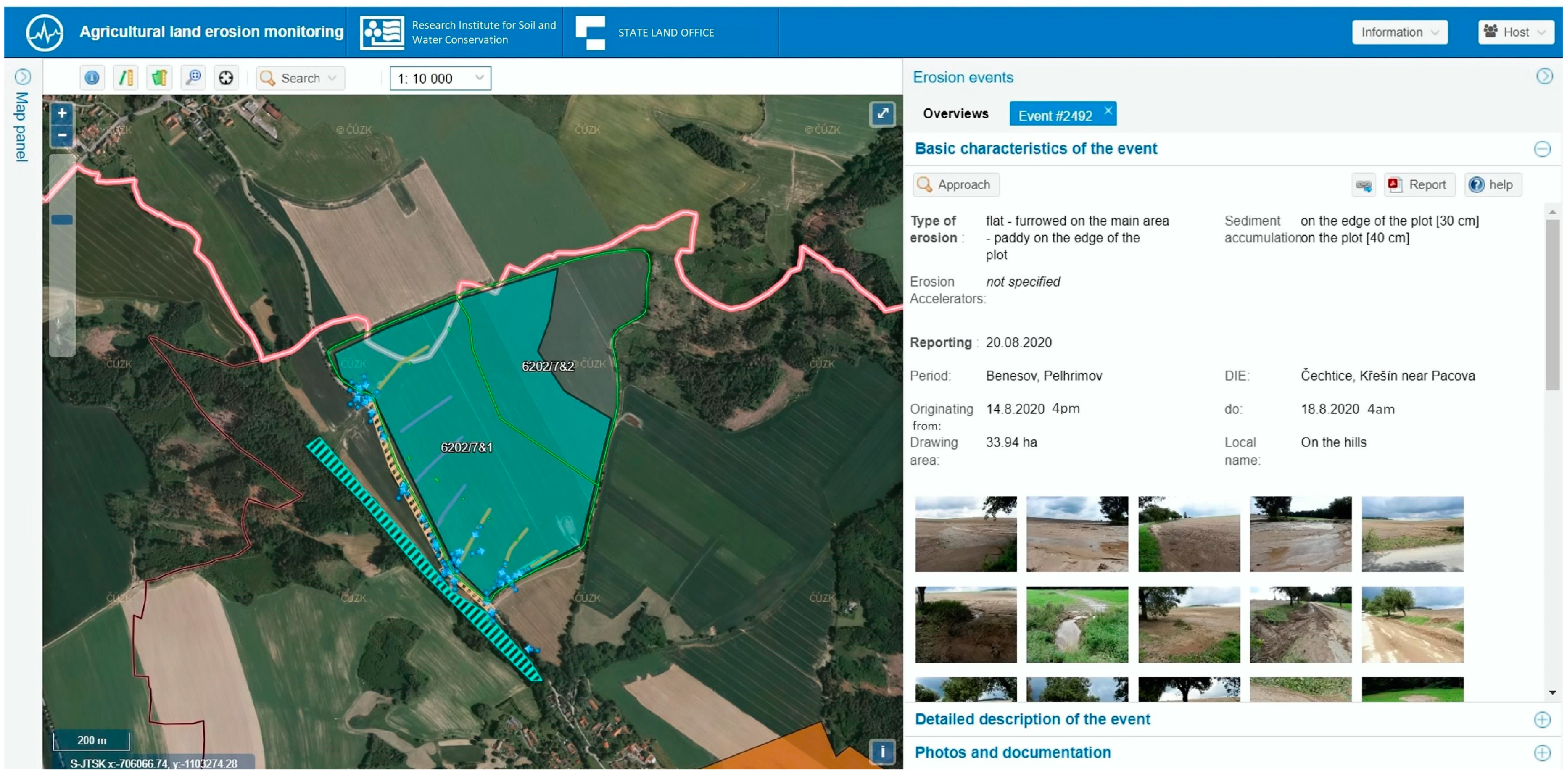Image resolution: width=1567 pixels, height=784 pixels.
Task: Activate the zoom-to-selection magnifier tool
Action: (193, 78)
